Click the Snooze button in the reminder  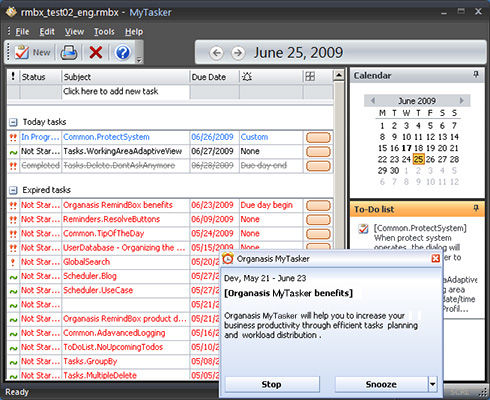[381, 384]
